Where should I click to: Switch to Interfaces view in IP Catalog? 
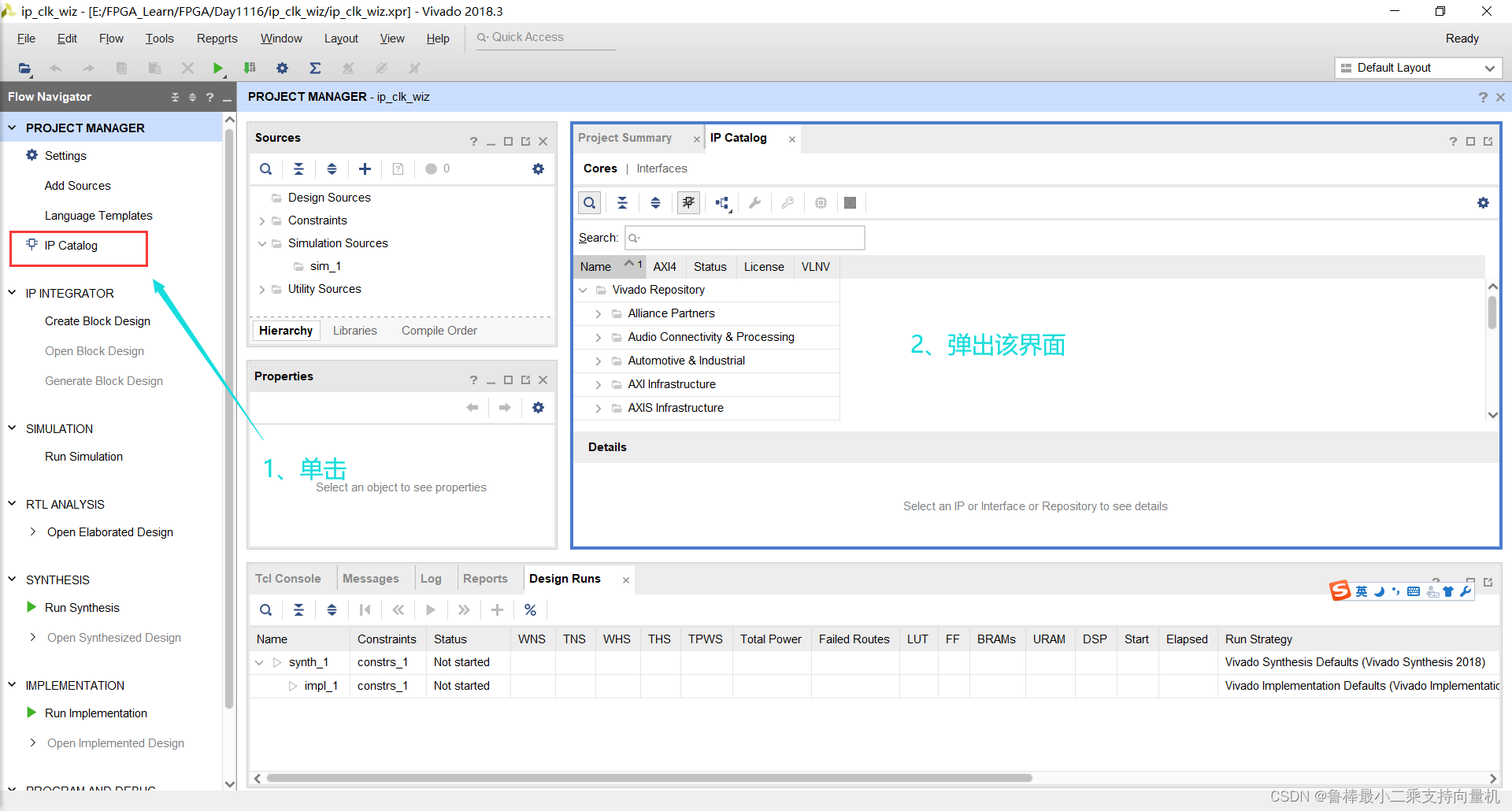(x=662, y=168)
